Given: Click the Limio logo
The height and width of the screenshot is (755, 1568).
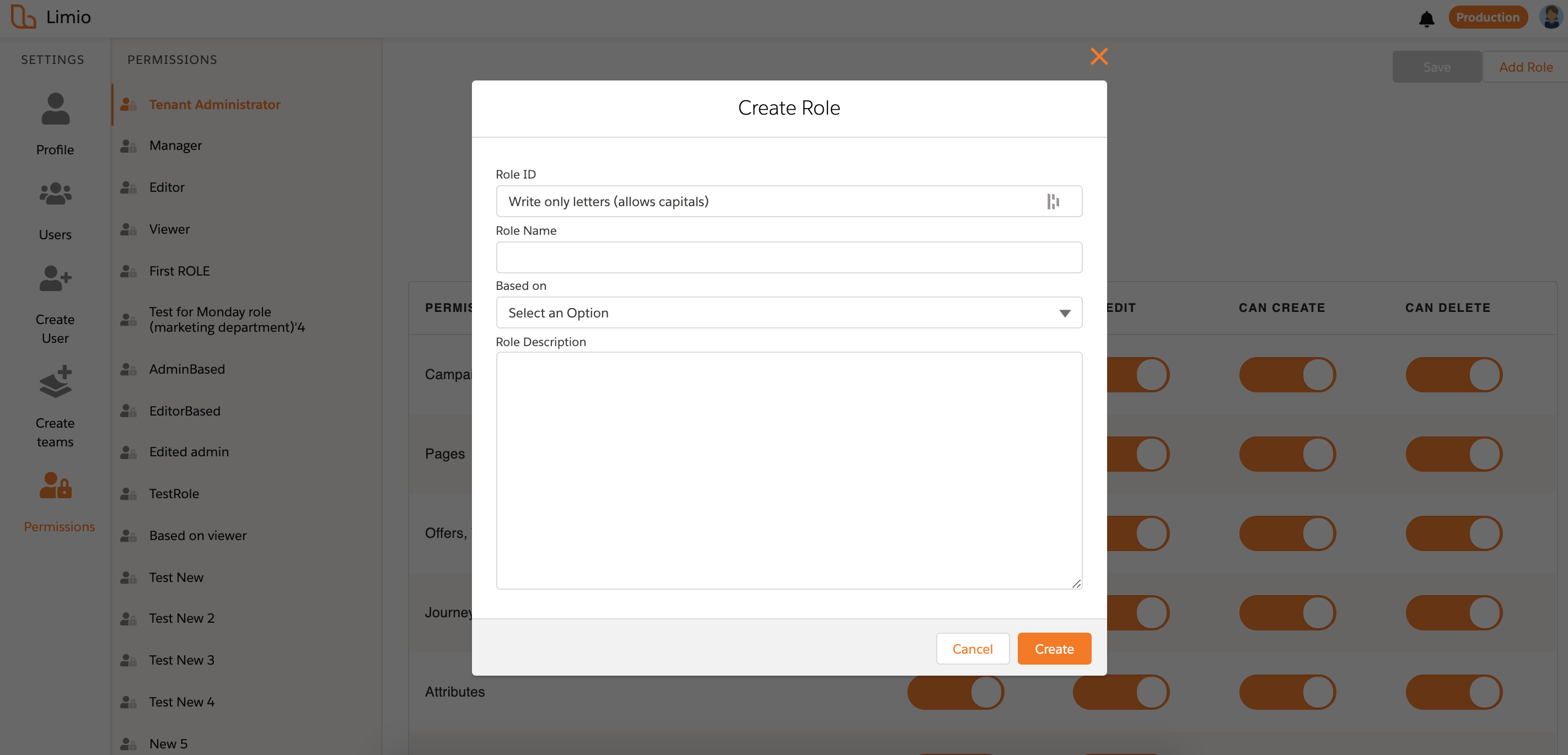Looking at the screenshot, I should 24,17.
